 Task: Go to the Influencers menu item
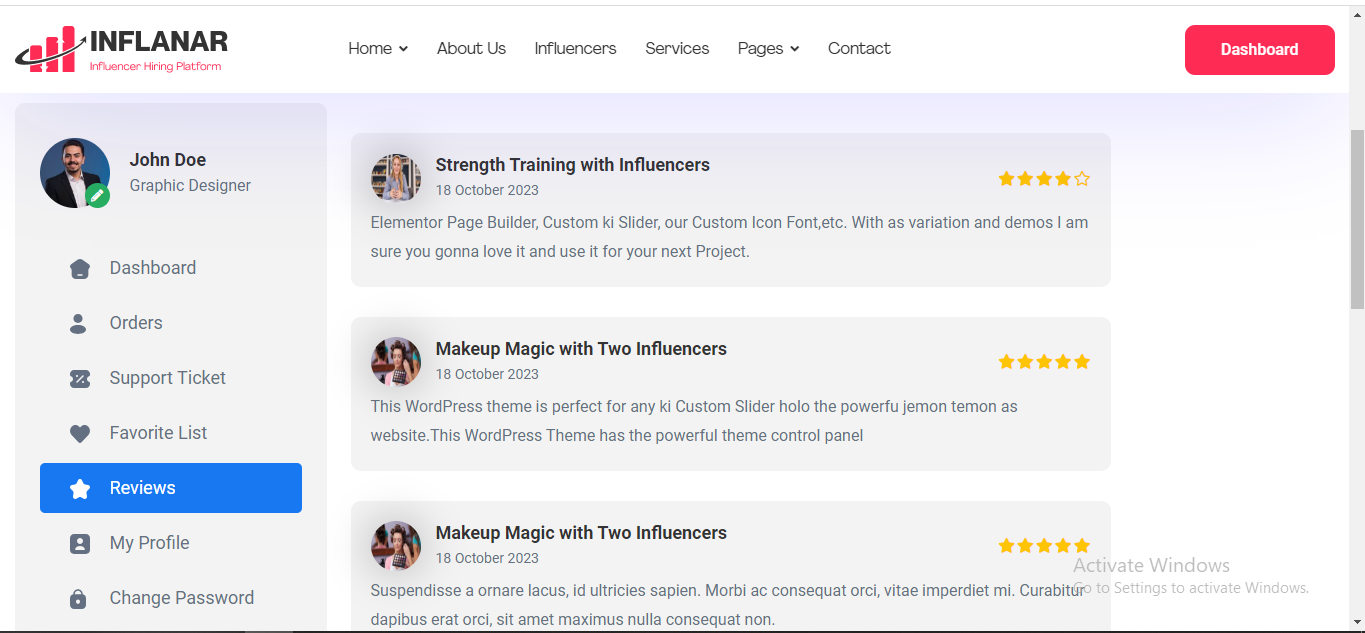[575, 49]
